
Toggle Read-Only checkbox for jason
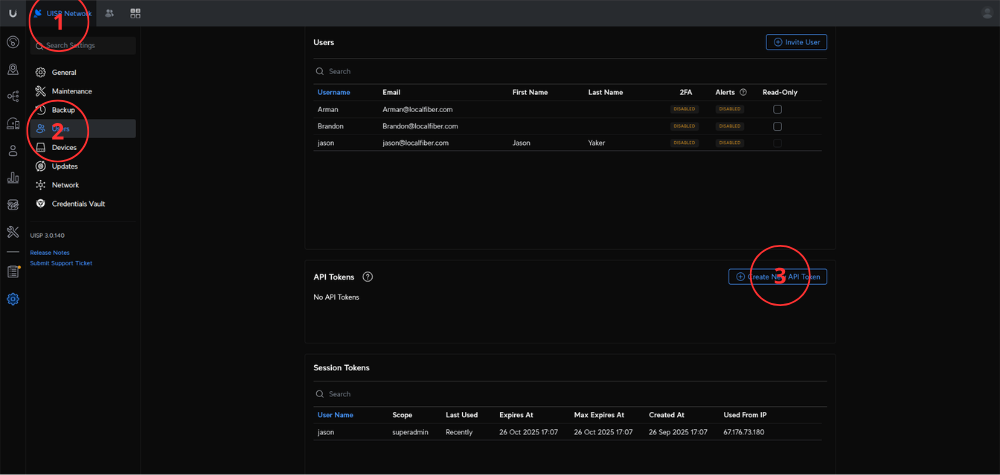pyautogui.click(x=777, y=143)
